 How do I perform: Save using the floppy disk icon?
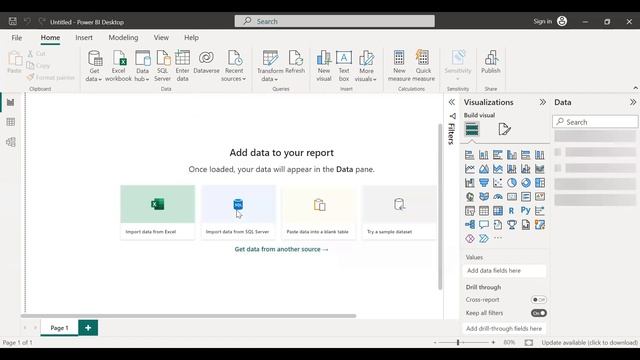pos(13,21)
